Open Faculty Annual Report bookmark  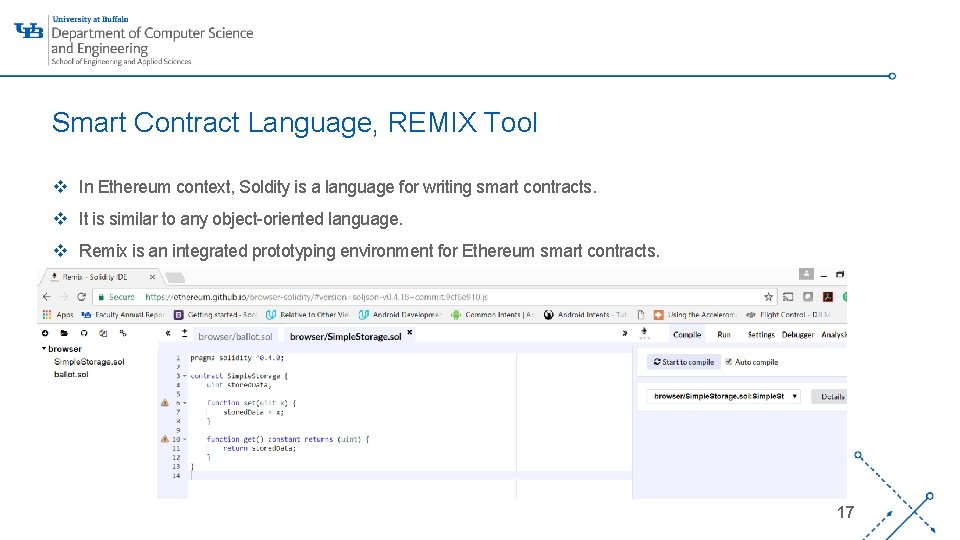pyautogui.click(x=122, y=315)
